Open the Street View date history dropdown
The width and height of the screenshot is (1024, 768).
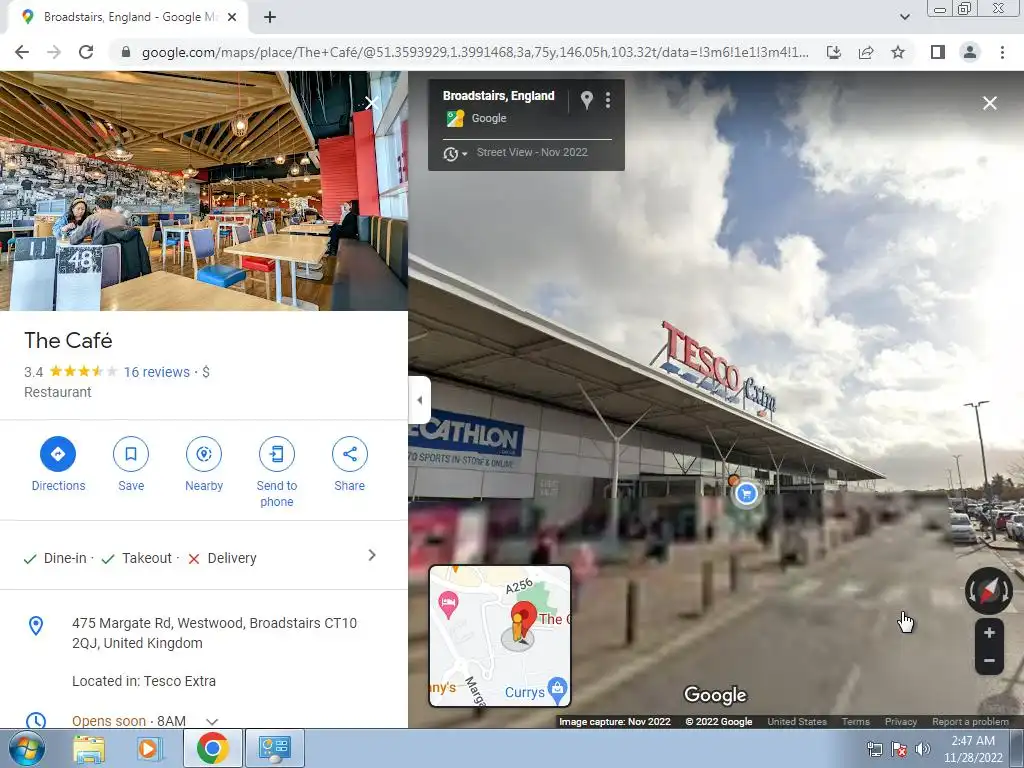[455, 154]
